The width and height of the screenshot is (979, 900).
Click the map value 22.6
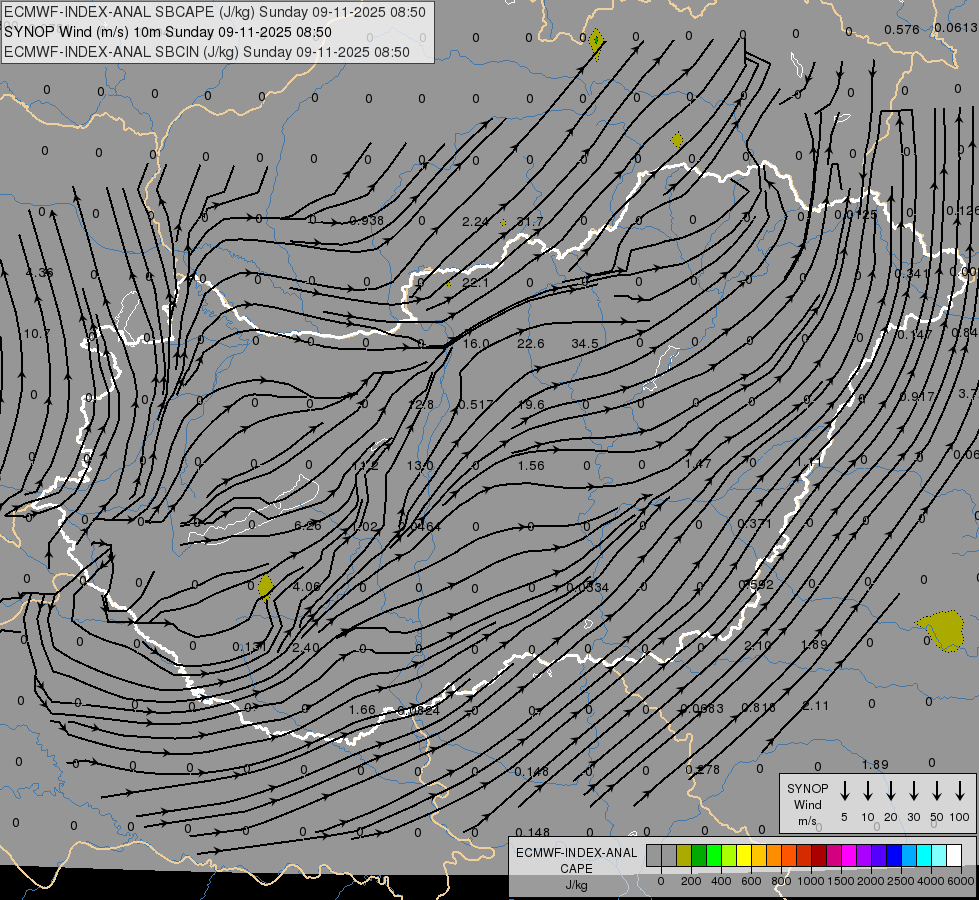click(x=531, y=344)
